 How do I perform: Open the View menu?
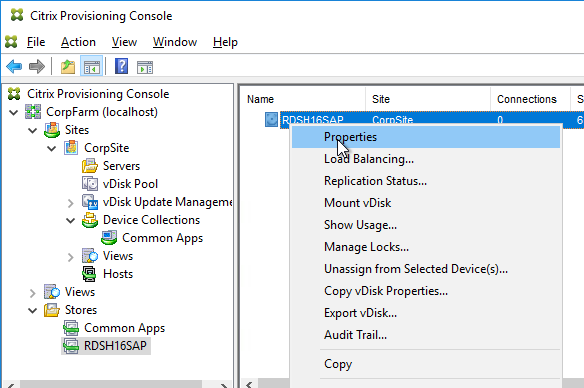point(124,42)
